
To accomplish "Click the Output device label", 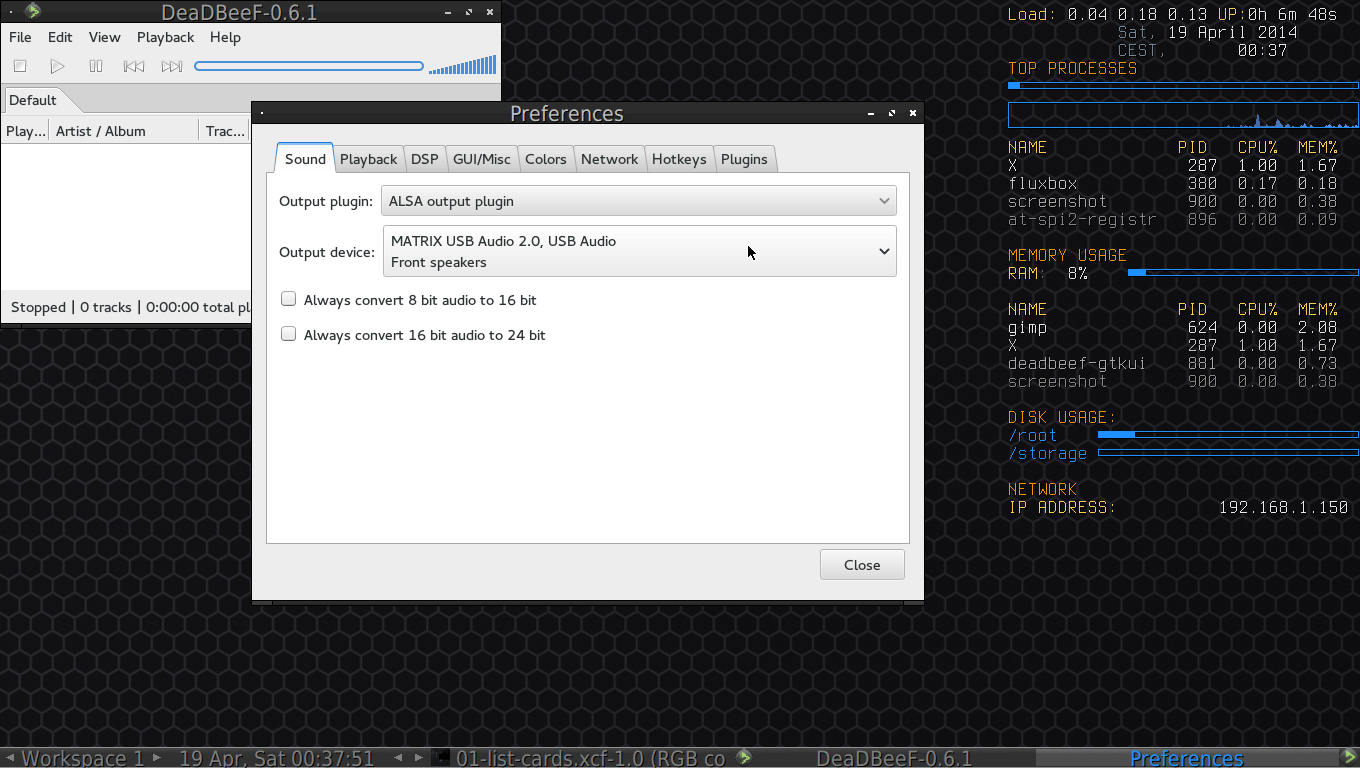I will 327,252.
